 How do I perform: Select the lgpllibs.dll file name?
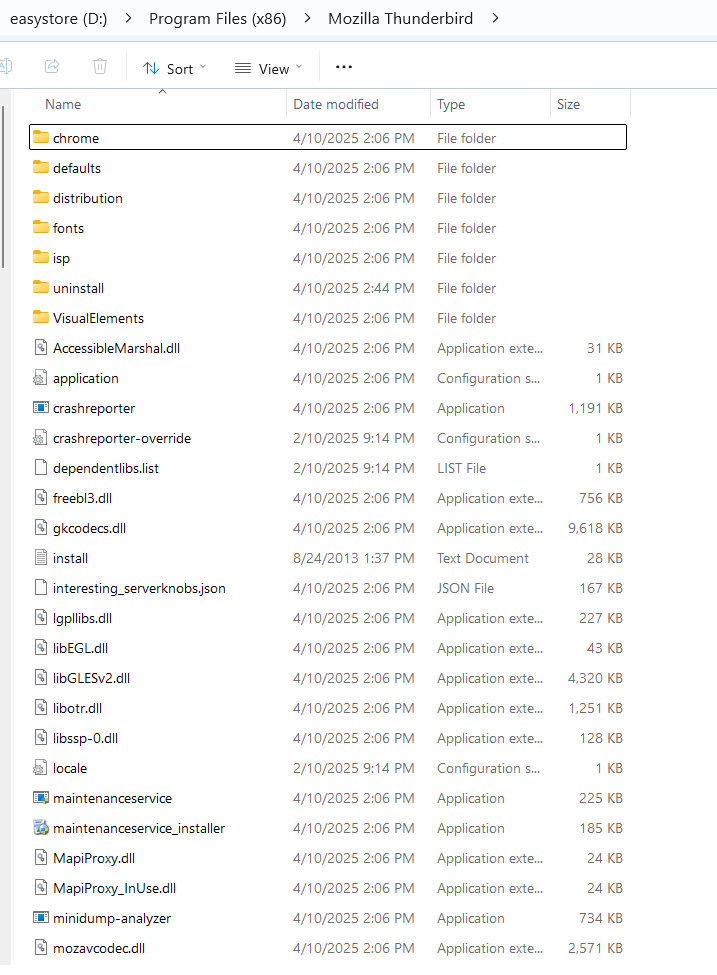click(82, 618)
